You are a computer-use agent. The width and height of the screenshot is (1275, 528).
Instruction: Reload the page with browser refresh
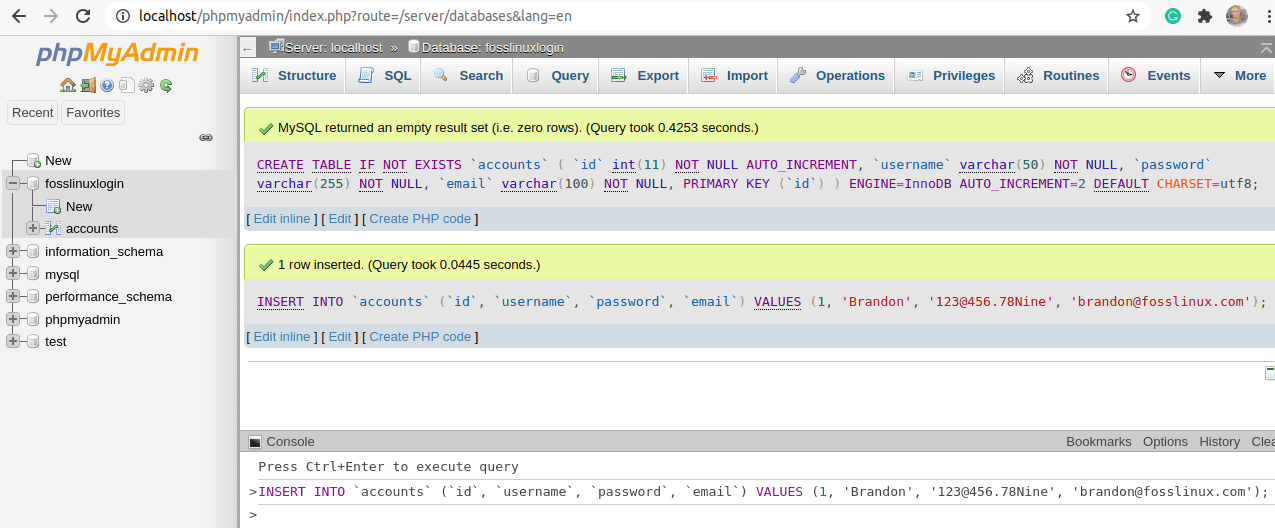(83, 16)
